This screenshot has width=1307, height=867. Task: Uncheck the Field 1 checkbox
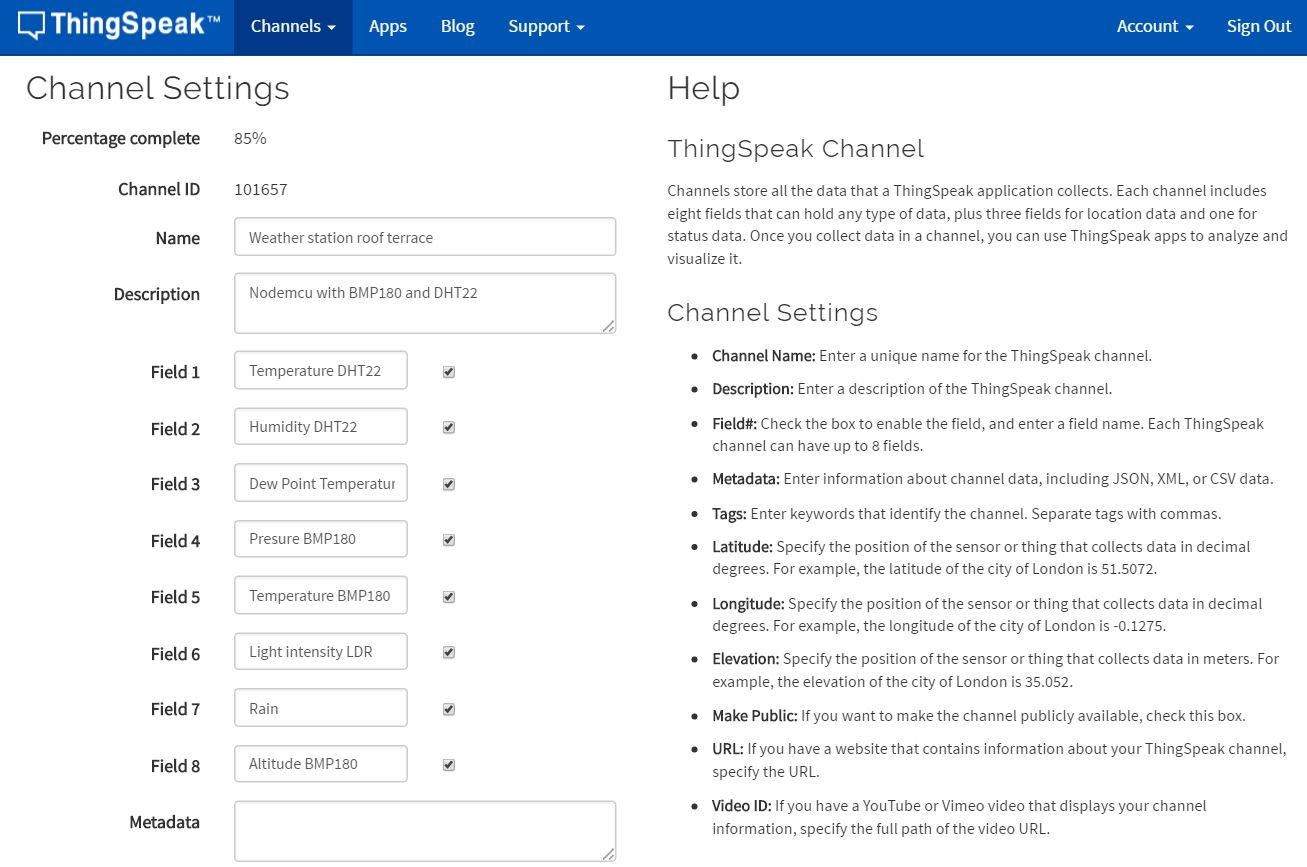click(x=449, y=371)
